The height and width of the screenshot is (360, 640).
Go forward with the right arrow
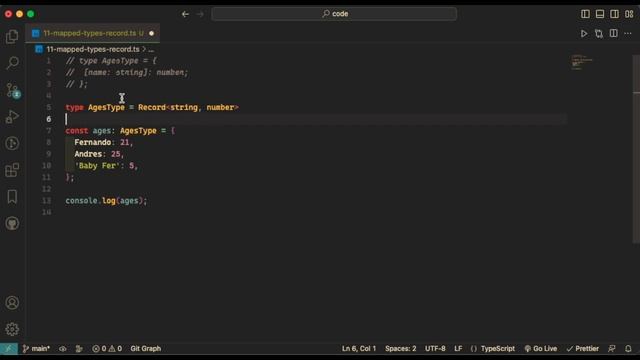click(x=200, y=14)
